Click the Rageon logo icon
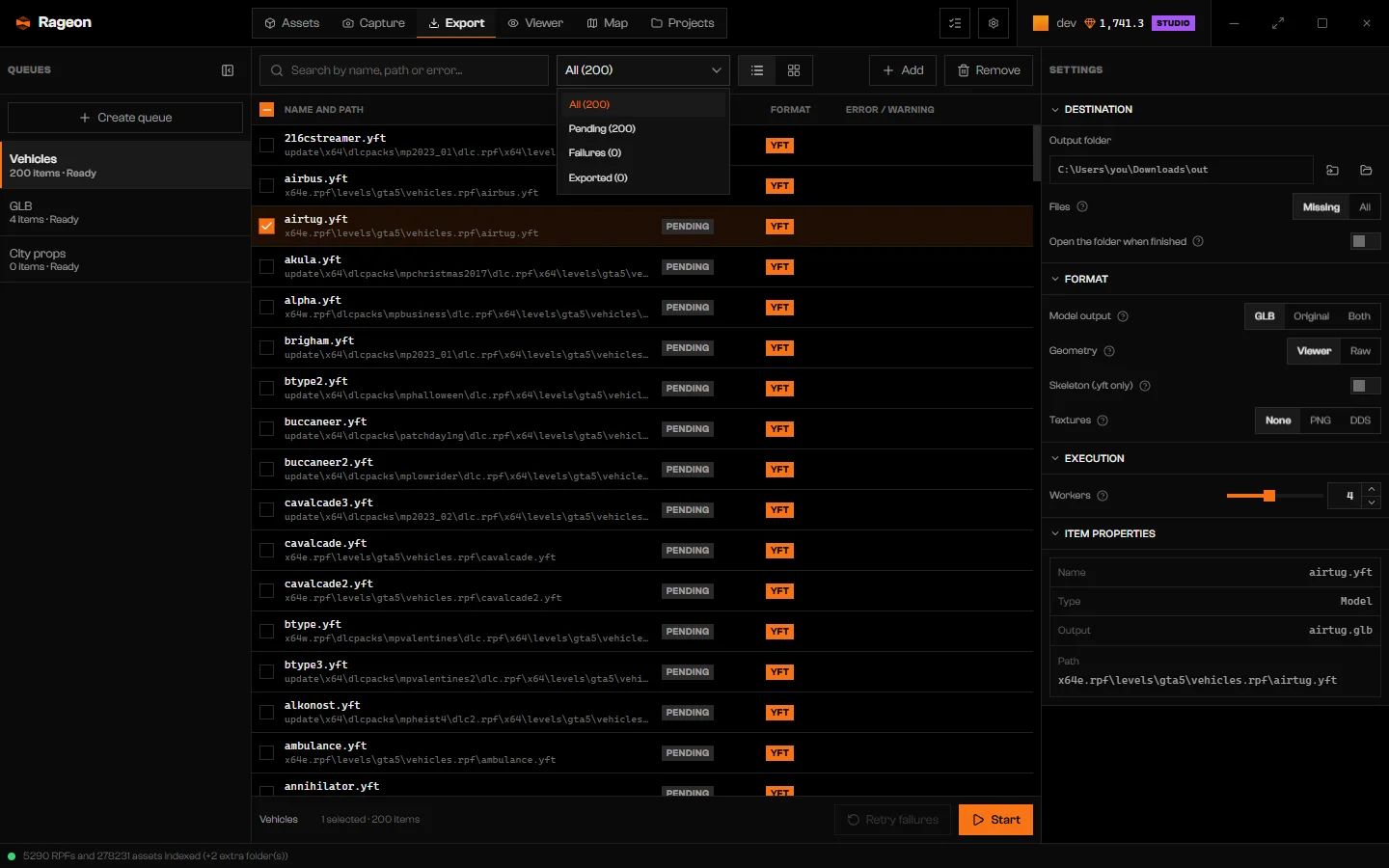This screenshot has width=1389, height=868. (x=23, y=23)
